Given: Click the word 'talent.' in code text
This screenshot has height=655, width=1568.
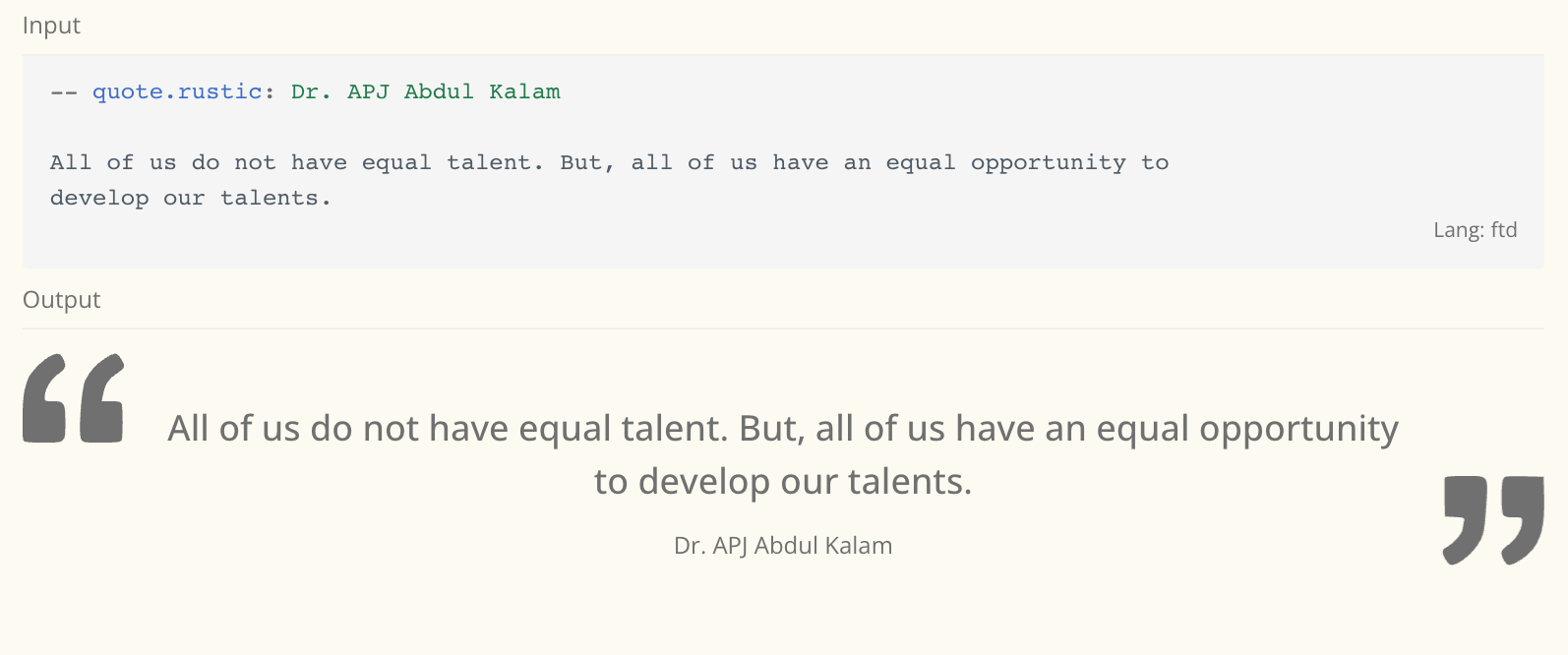Looking at the screenshot, I should (496, 162).
